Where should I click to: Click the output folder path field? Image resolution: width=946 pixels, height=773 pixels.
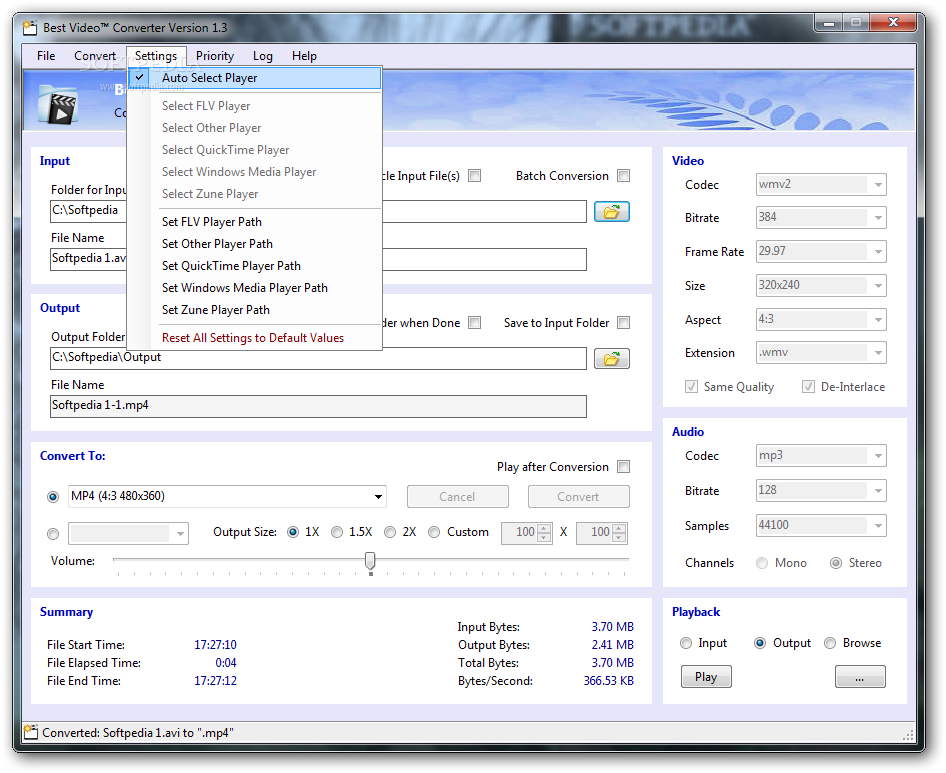(x=318, y=358)
